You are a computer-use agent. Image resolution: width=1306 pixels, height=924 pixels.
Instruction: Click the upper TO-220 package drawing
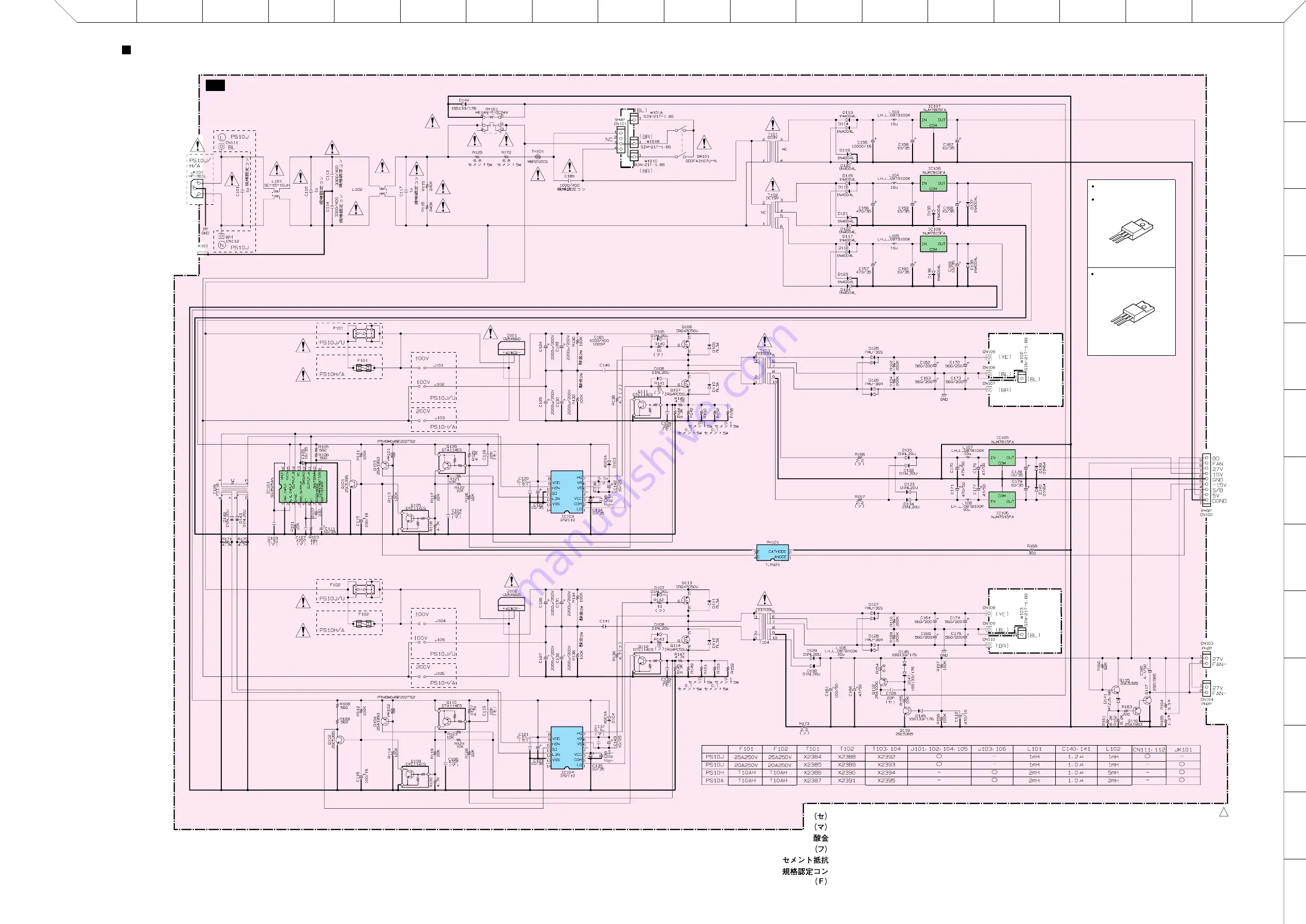(1131, 231)
